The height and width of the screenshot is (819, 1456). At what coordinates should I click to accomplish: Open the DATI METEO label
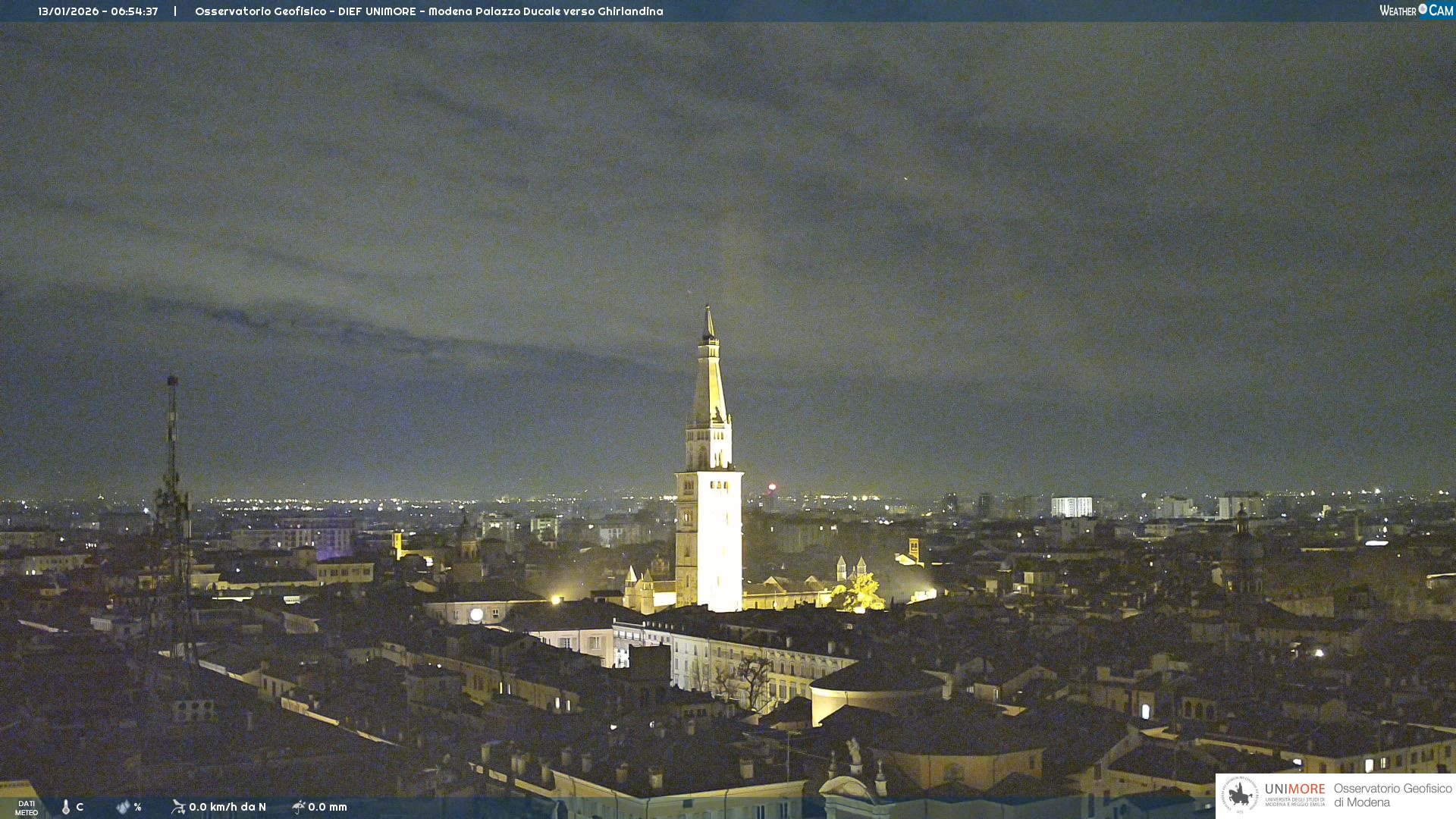click(x=27, y=808)
